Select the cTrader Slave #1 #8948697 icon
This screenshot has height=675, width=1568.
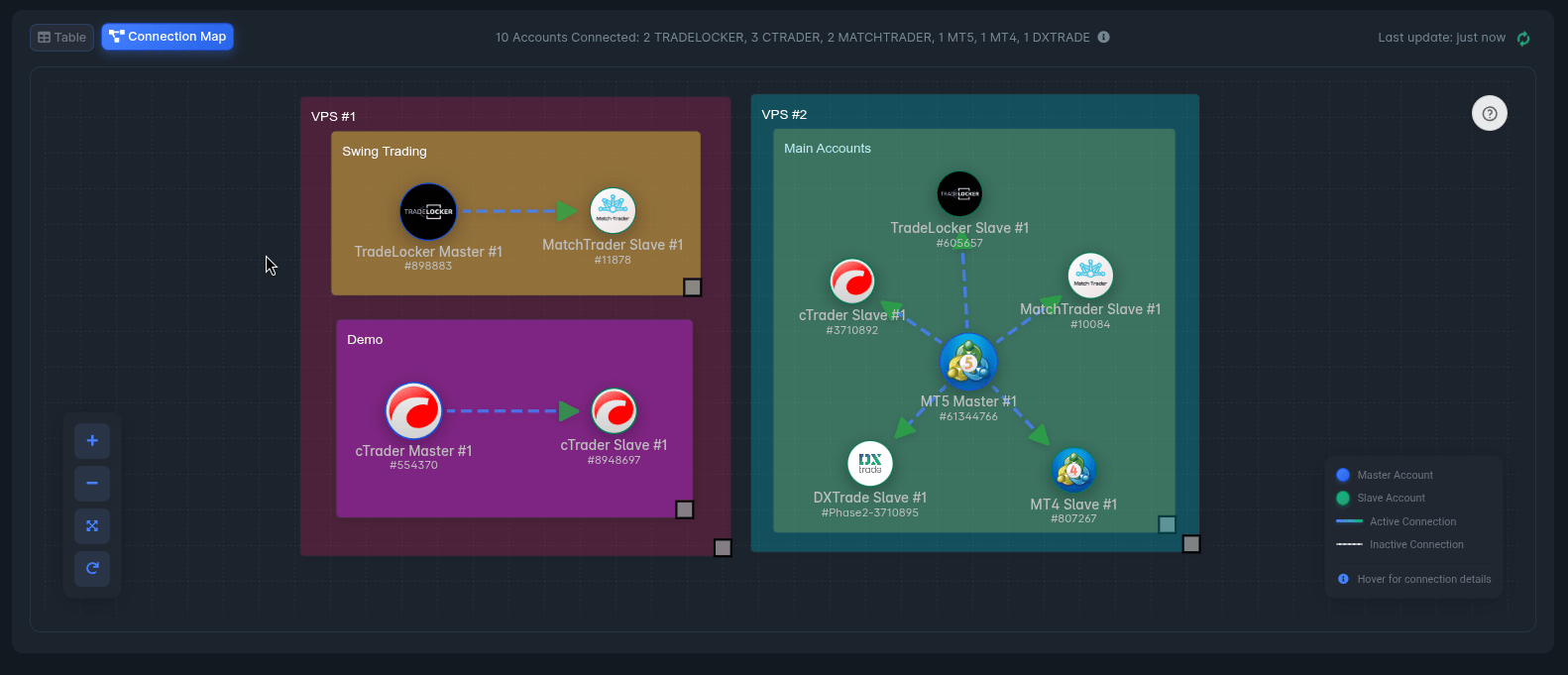pos(614,410)
